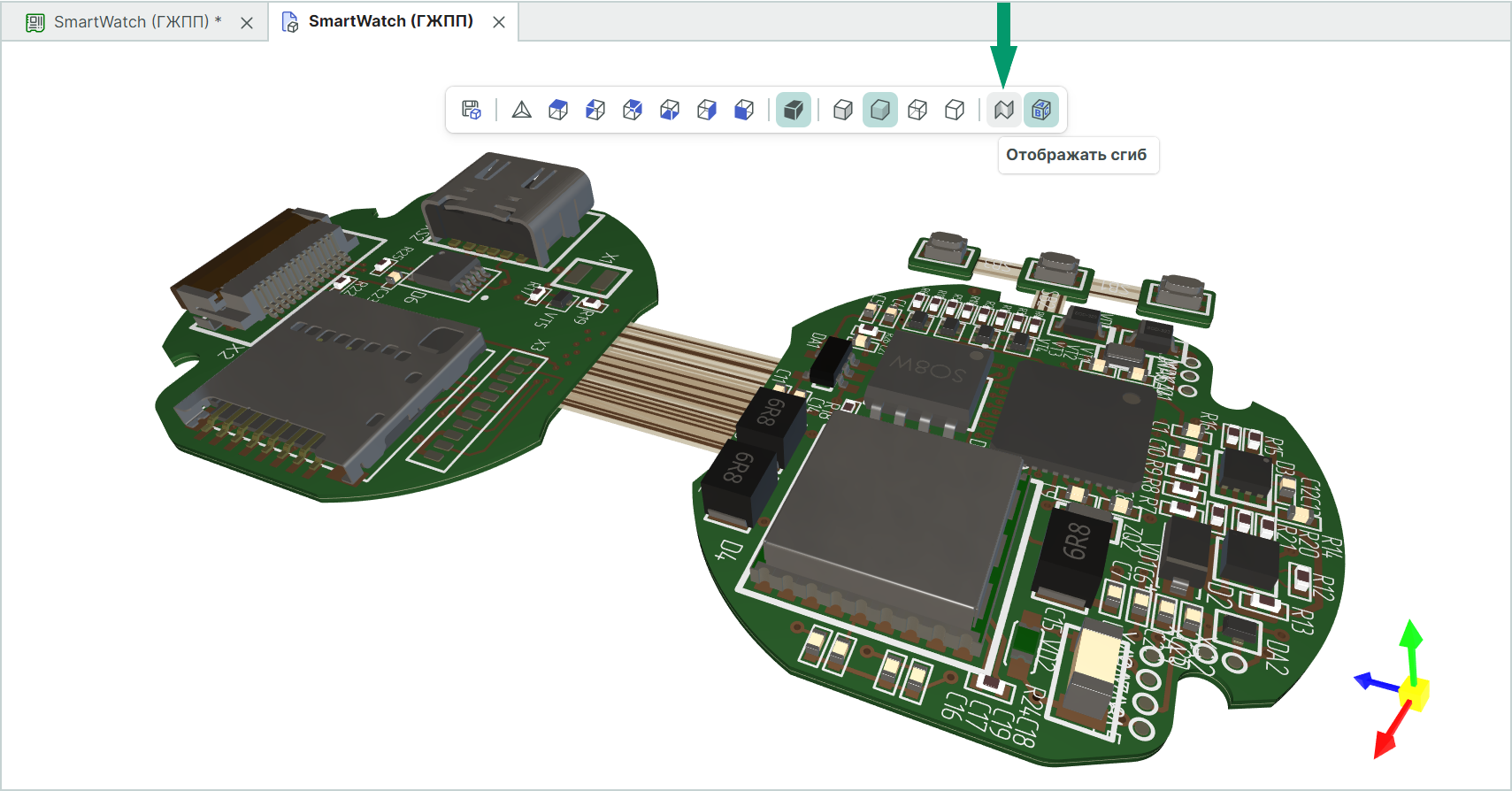The image size is (1512, 791).
Task: Switch to top view (cube with blue top face)
Action: pyautogui.click(x=558, y=110)
